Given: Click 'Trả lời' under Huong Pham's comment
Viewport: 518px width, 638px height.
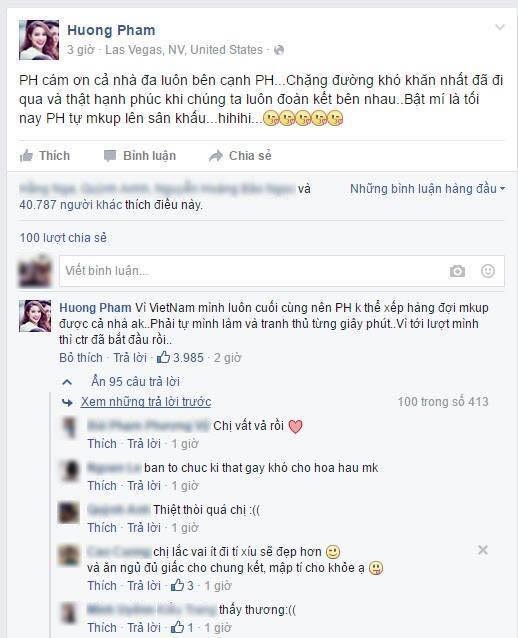Looking at the screenshot, I should point(130,358).
